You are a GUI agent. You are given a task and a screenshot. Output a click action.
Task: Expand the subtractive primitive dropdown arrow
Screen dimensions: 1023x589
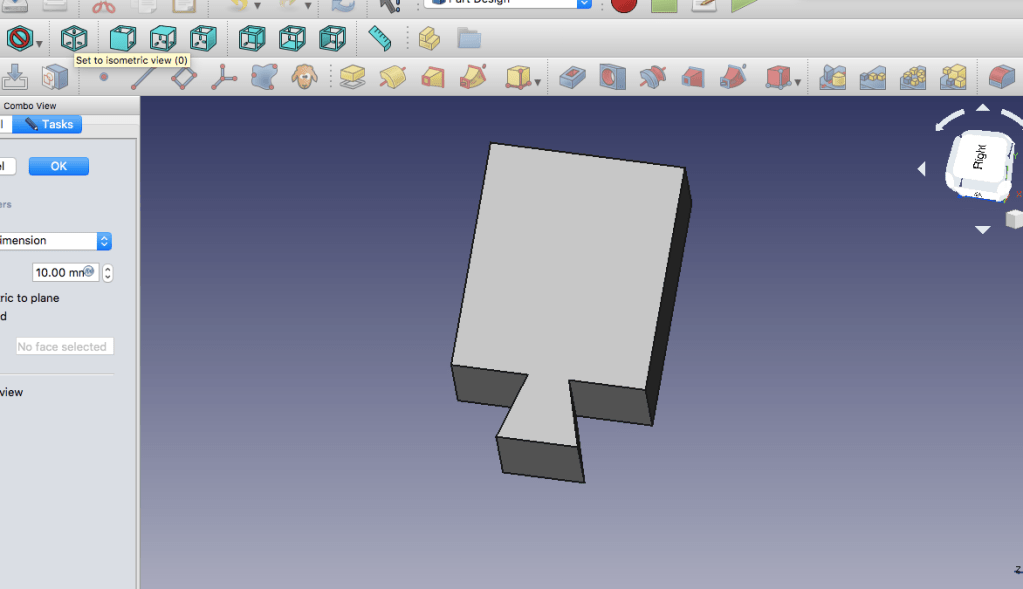[798, 81]
